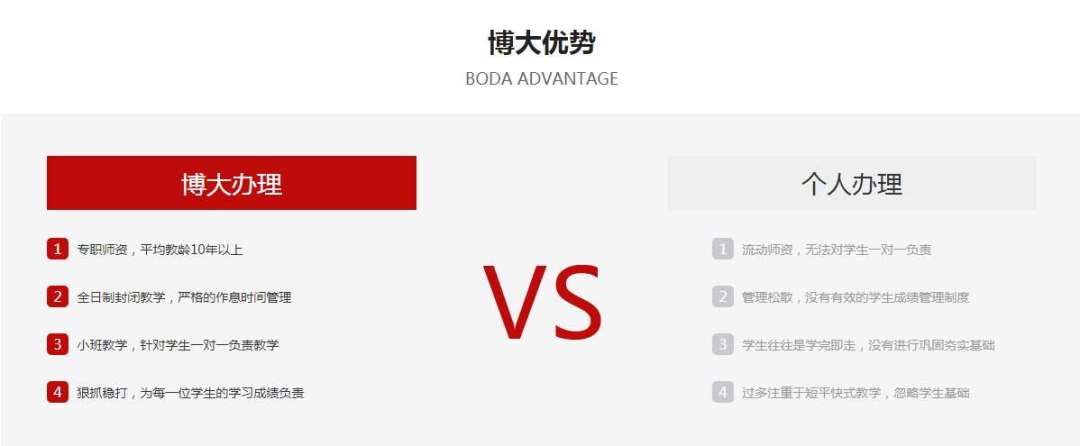The height and width of the screenshot is (446, 1080).
Task: Click text 专职师资，平均教龄10年以上
Action: point(160,250)
